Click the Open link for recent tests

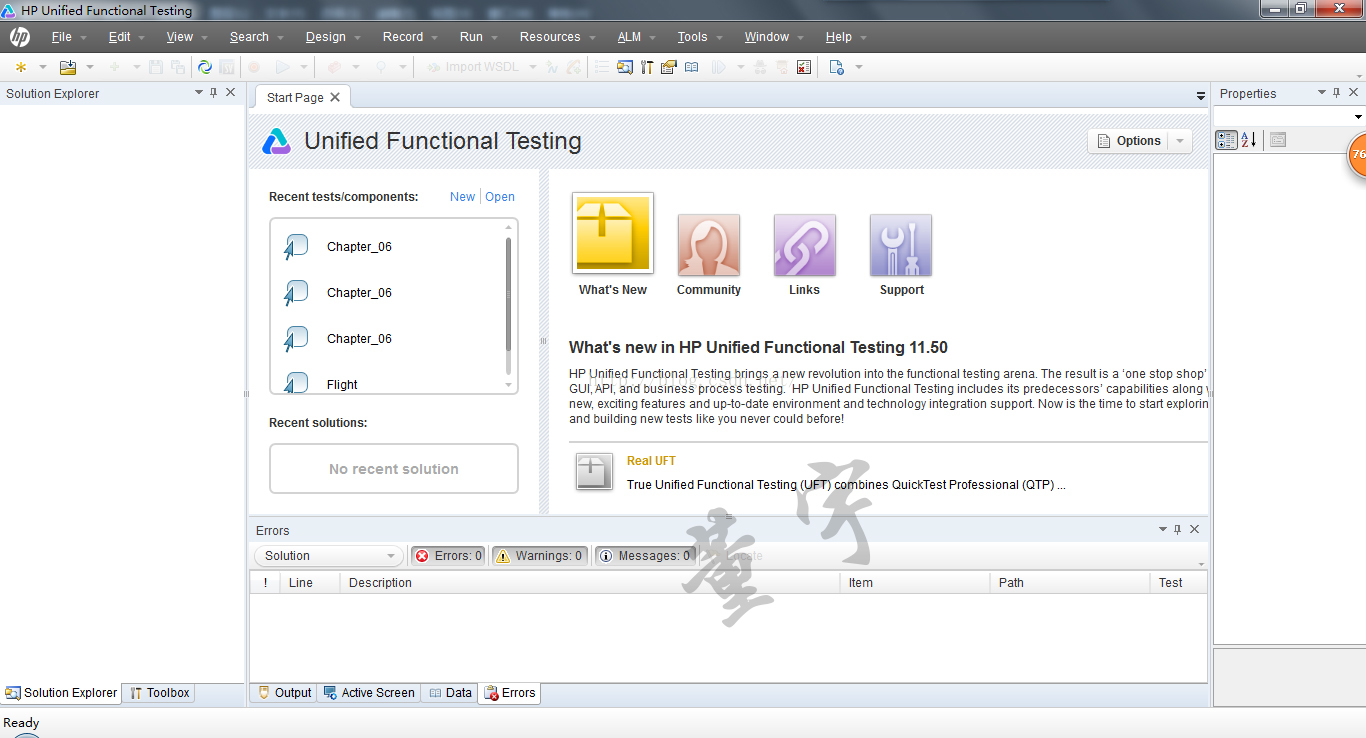point(500,197)
